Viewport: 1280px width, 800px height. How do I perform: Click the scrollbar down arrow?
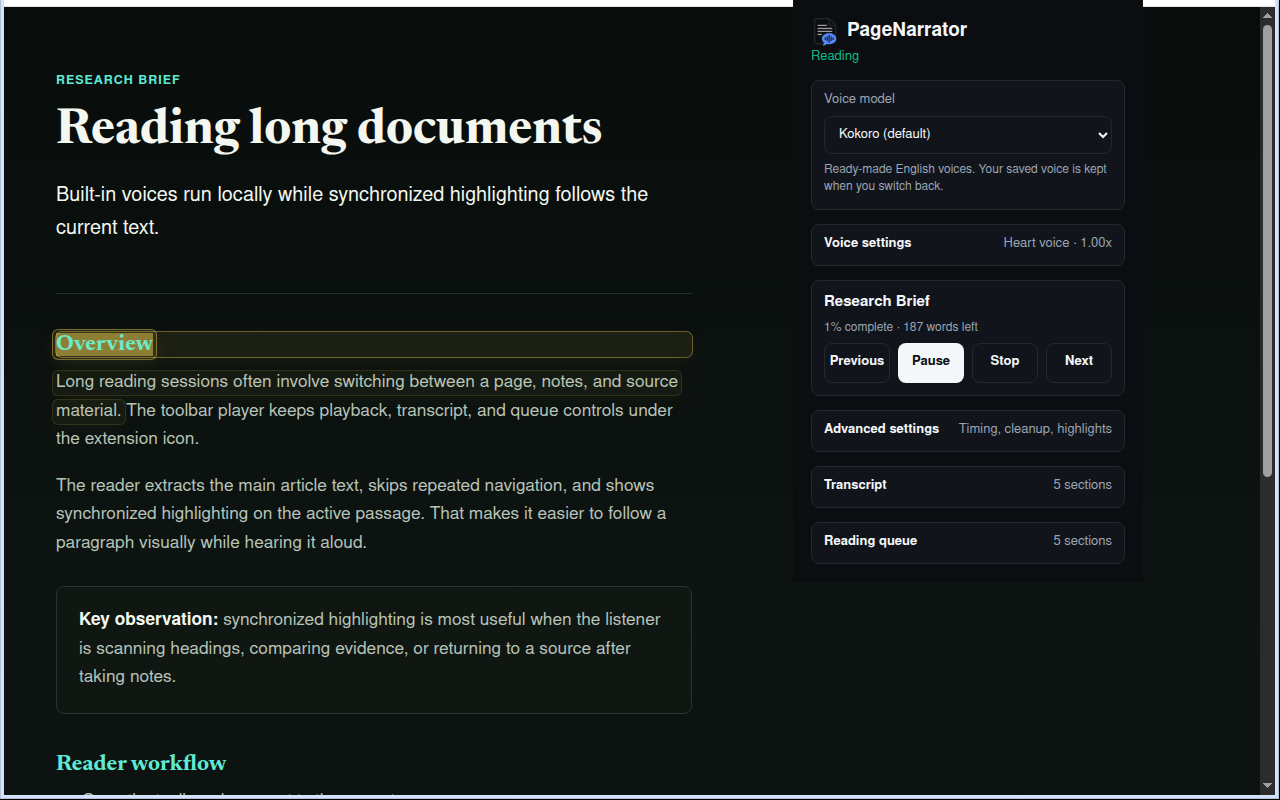tap(1267, 785)
